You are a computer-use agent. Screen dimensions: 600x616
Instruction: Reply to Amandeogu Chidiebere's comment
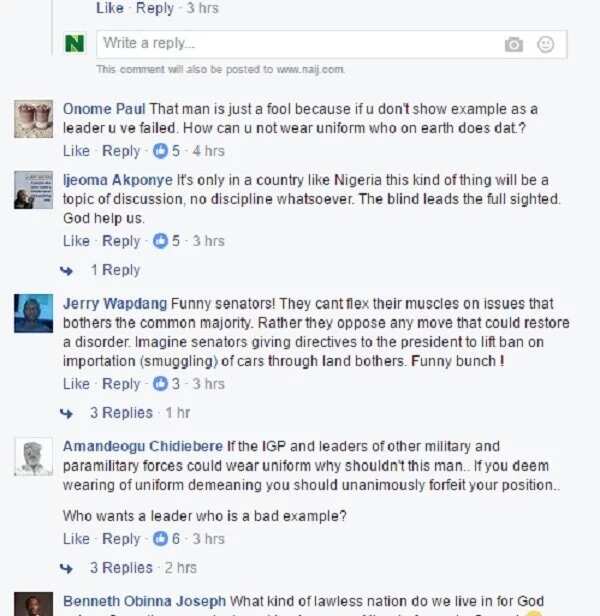[121, 539]
